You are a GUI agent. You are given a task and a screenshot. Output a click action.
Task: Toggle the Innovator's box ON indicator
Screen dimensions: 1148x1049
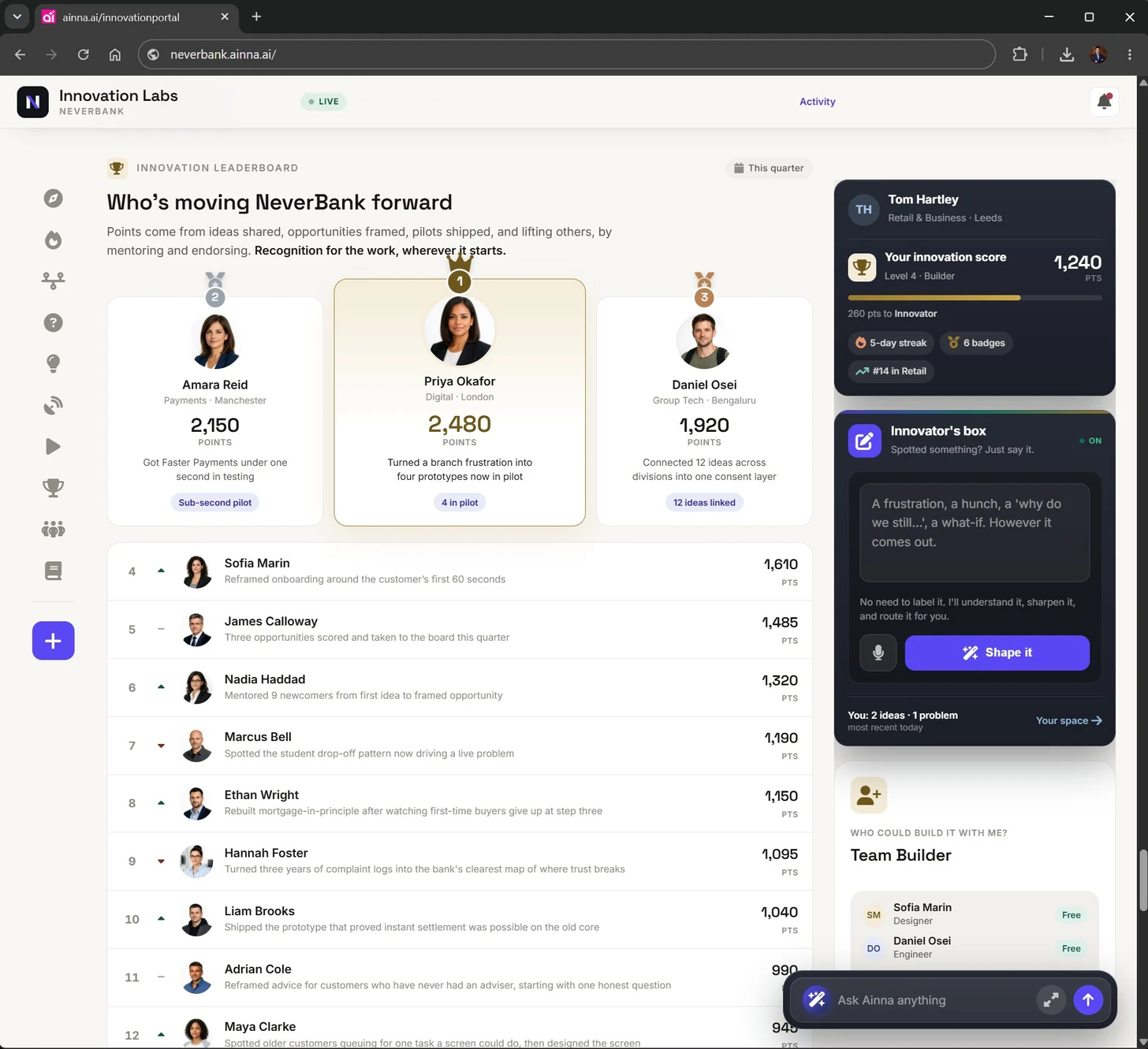click(x=1090, y=441)
